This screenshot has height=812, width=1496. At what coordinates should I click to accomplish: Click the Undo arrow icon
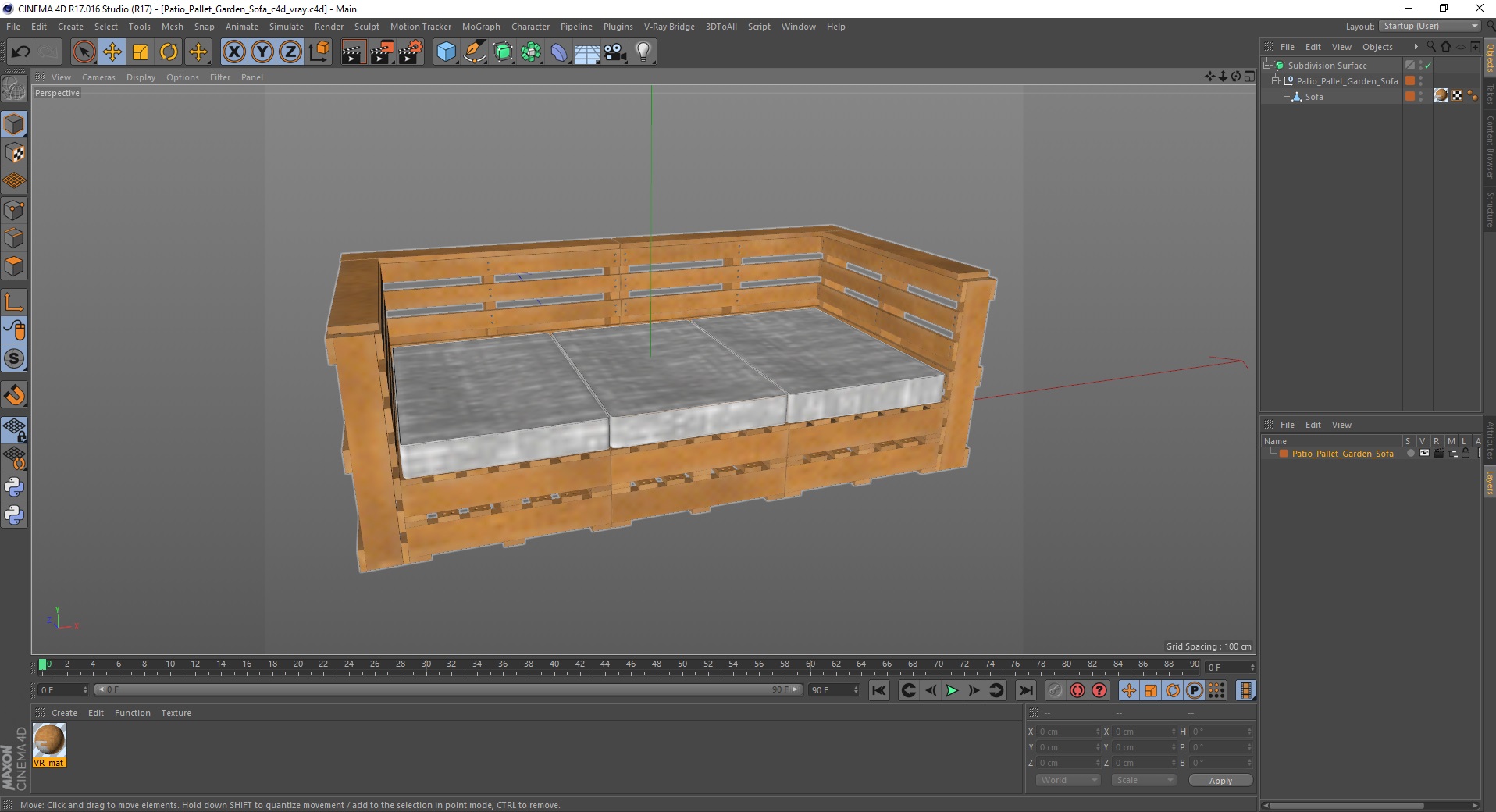(x=21, y=52)
